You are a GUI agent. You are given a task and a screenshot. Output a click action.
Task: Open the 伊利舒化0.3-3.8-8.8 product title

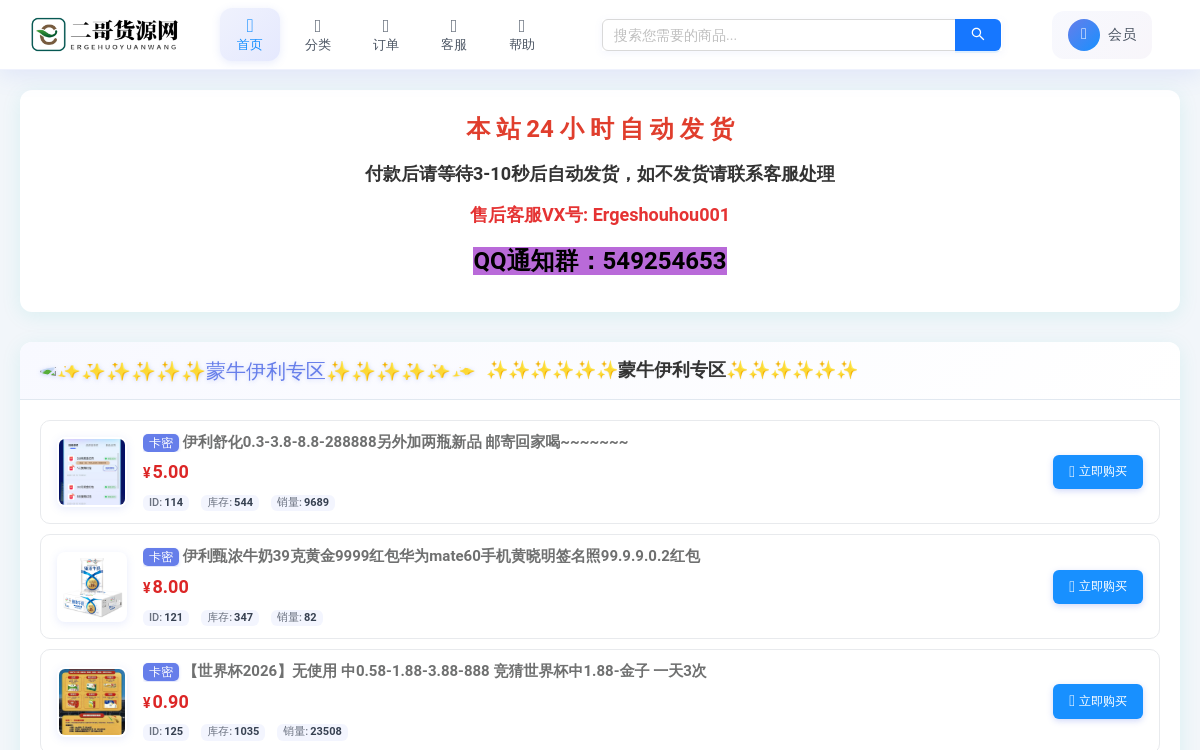pyautogui.click(x=405, y=442)
